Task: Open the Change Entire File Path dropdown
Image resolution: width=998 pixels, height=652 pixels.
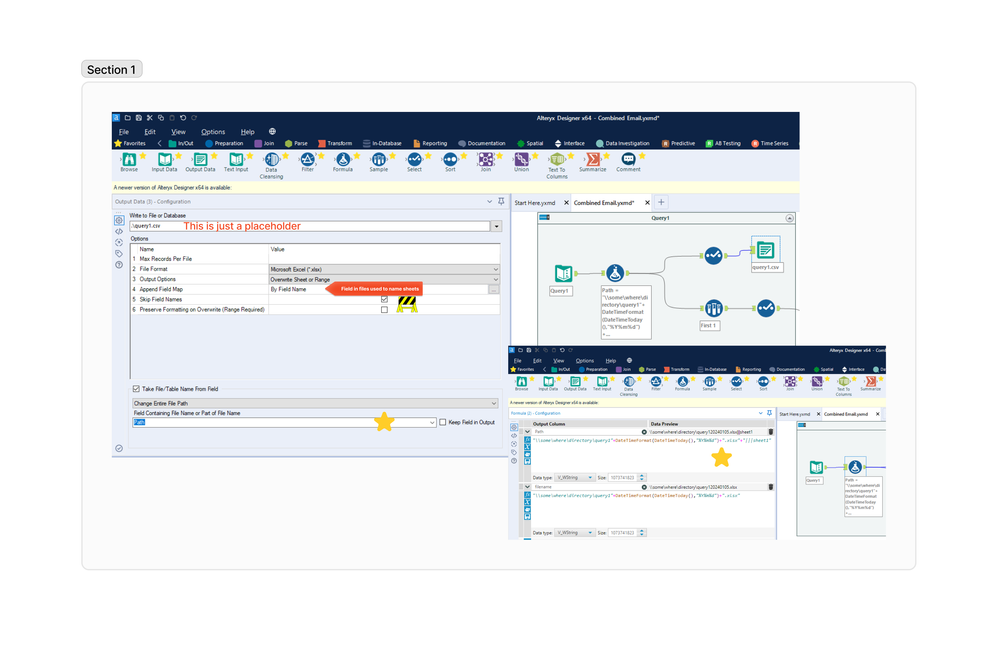Action: click(x=315, y=403)
